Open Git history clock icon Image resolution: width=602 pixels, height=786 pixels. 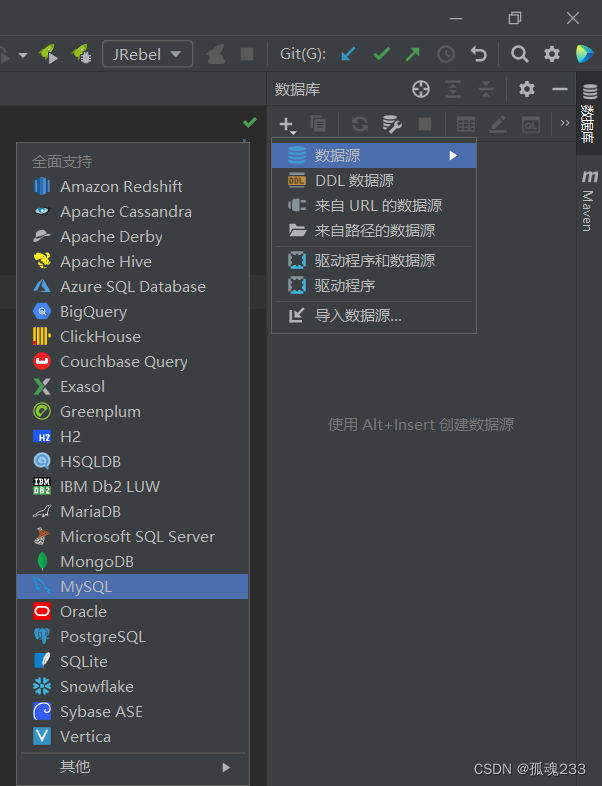click(x=446, y=54)
